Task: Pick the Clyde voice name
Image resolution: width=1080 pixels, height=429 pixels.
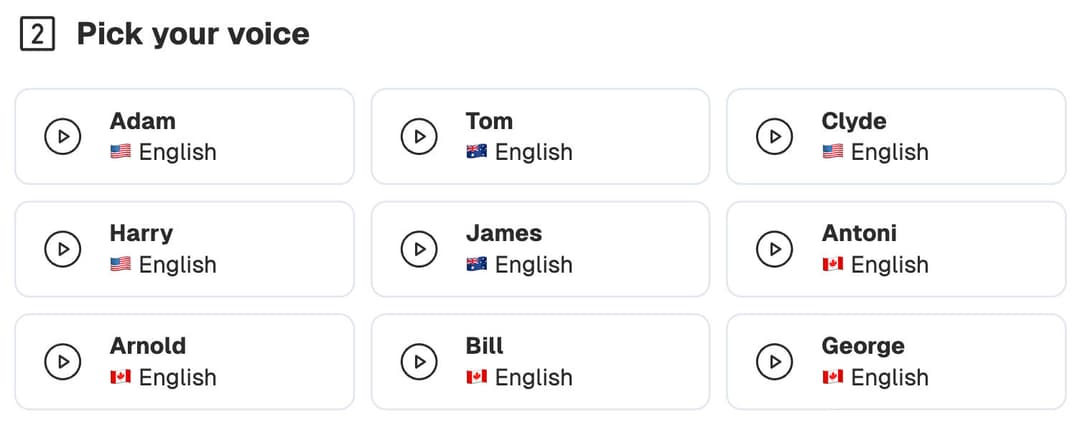Action: pos(854,121)
